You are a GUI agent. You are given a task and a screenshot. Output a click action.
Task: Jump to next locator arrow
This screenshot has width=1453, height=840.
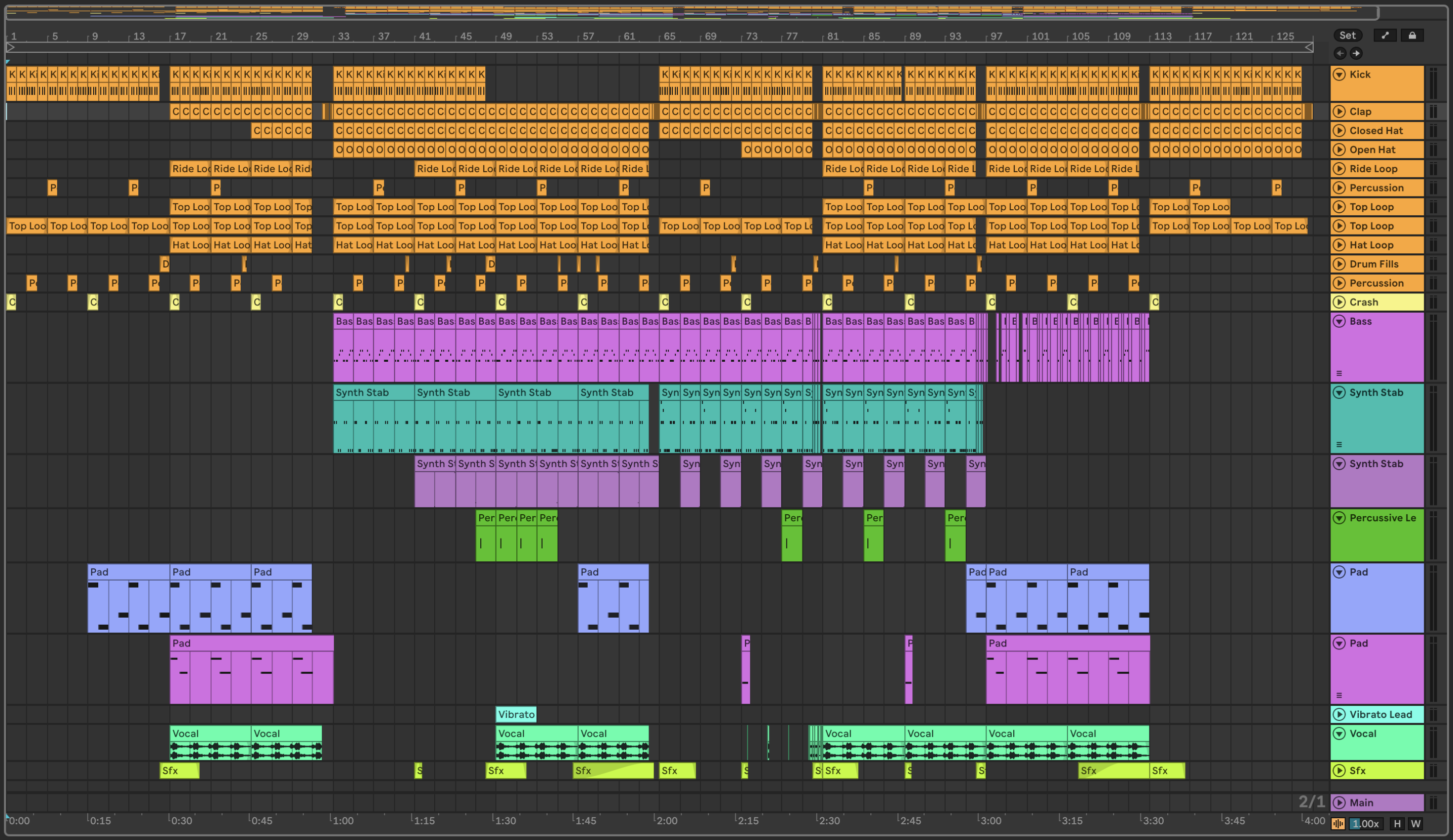pyautogui.click(x=1356, y=53)
